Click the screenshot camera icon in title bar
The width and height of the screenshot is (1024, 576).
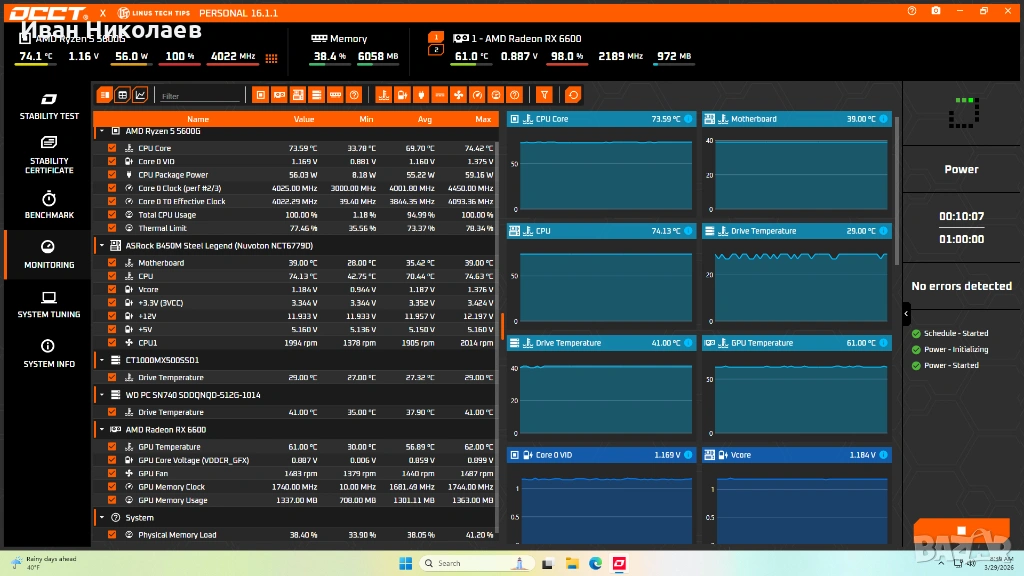pos(935,11)
